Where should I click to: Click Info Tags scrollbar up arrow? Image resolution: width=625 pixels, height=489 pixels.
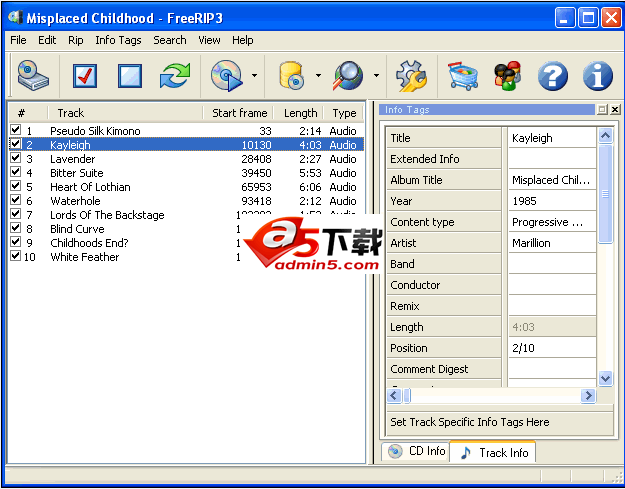point(605,136)
